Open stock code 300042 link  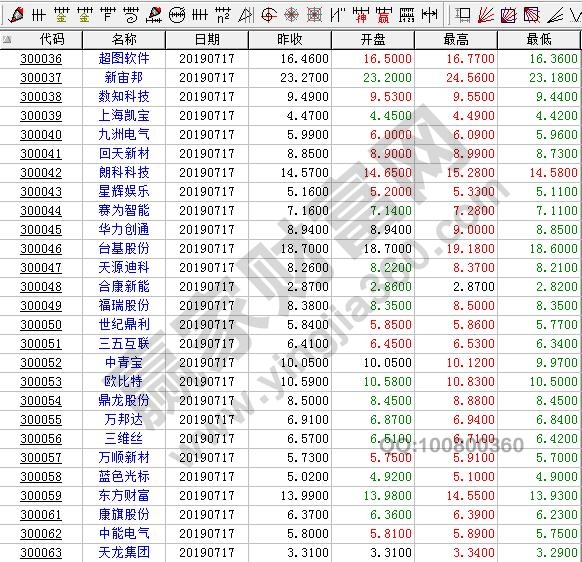[41, 173]
